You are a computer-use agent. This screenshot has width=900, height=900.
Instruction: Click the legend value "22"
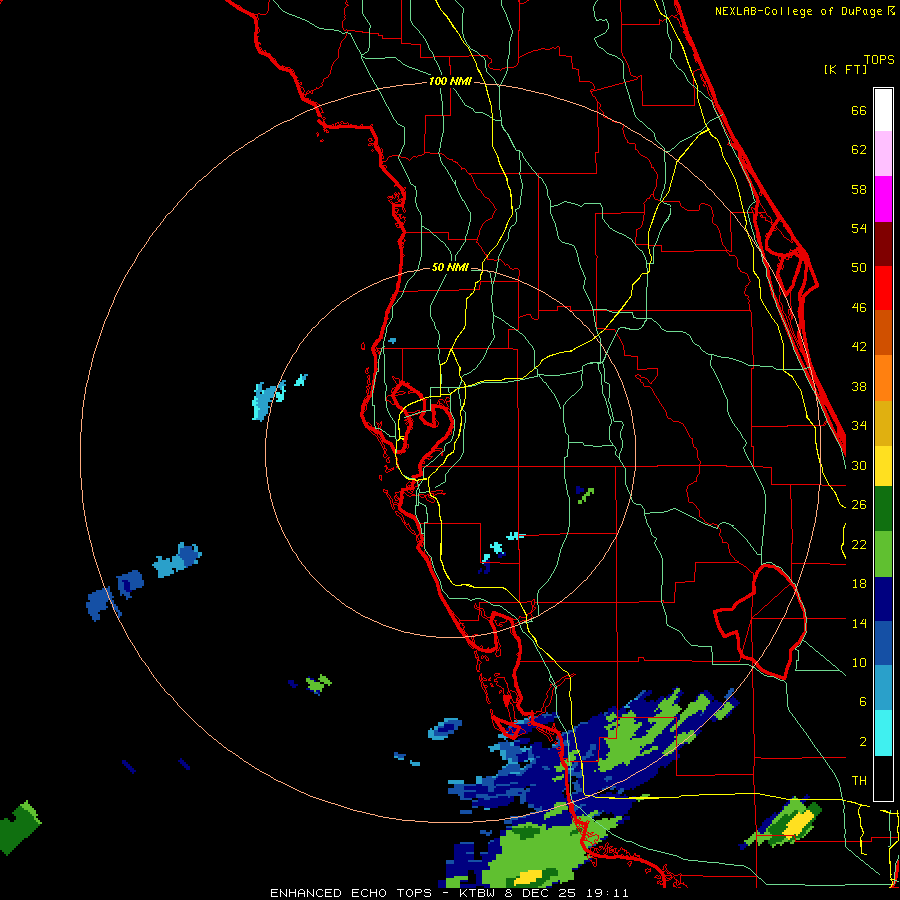click(x=859, y=544)
